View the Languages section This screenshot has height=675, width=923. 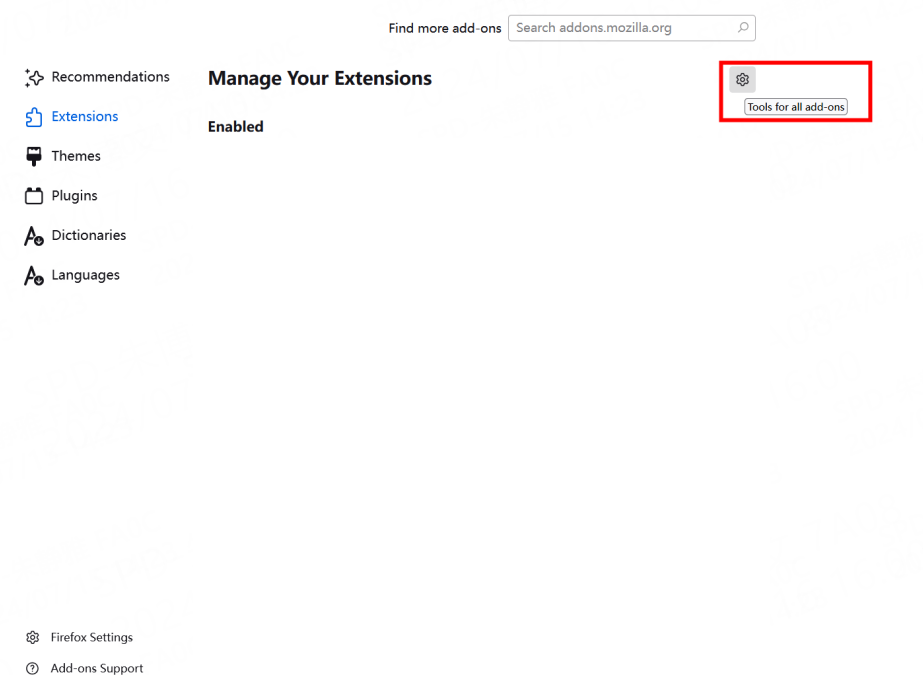pyautogui.click(x=85, y=276)
